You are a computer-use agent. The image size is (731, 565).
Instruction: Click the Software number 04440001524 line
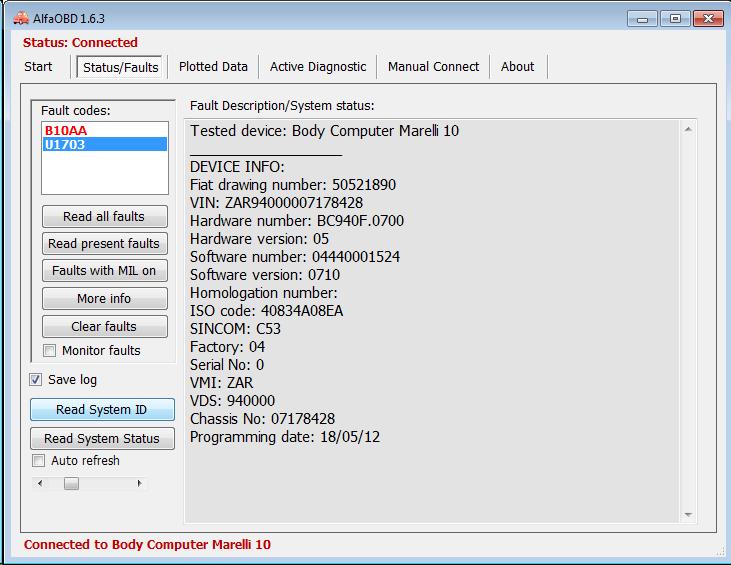(x=295, y=257)
